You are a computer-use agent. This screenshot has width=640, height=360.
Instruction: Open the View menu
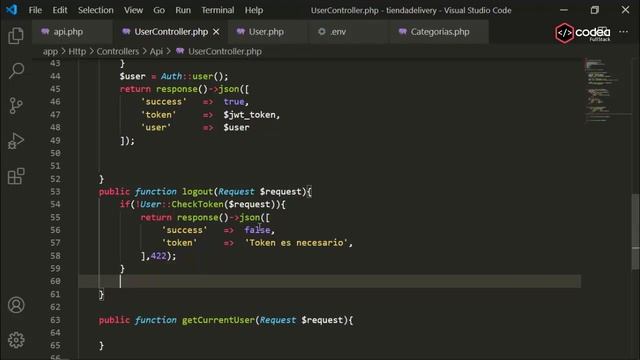pos(133,10)
